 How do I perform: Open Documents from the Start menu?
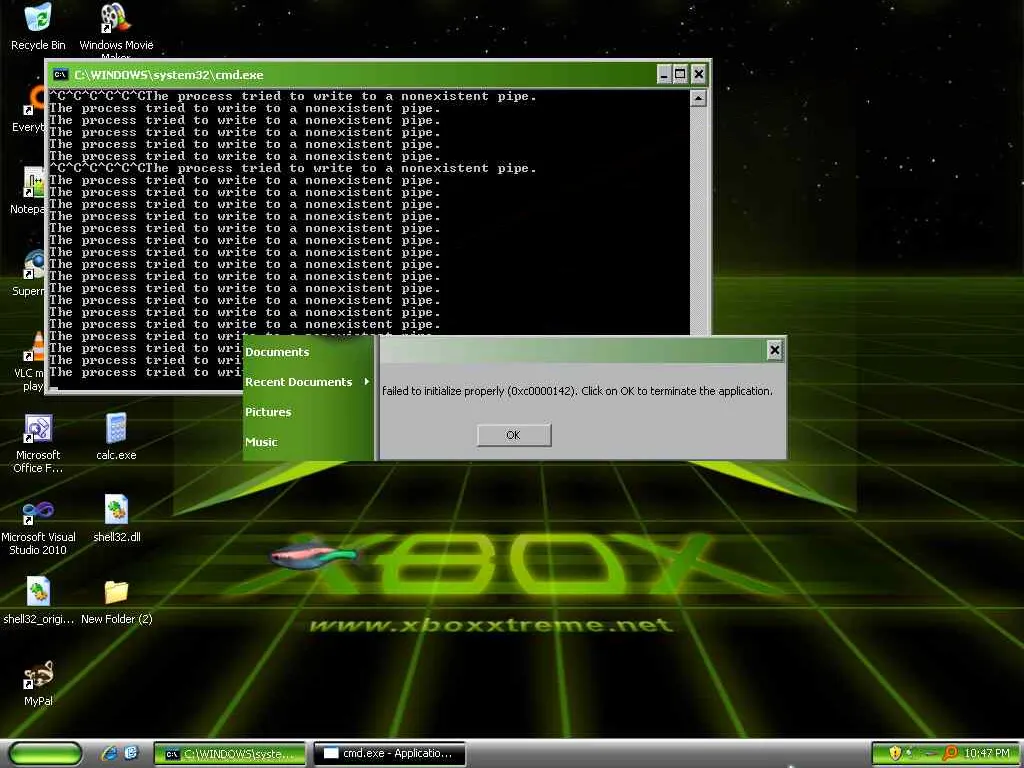(x=277, y=352)
